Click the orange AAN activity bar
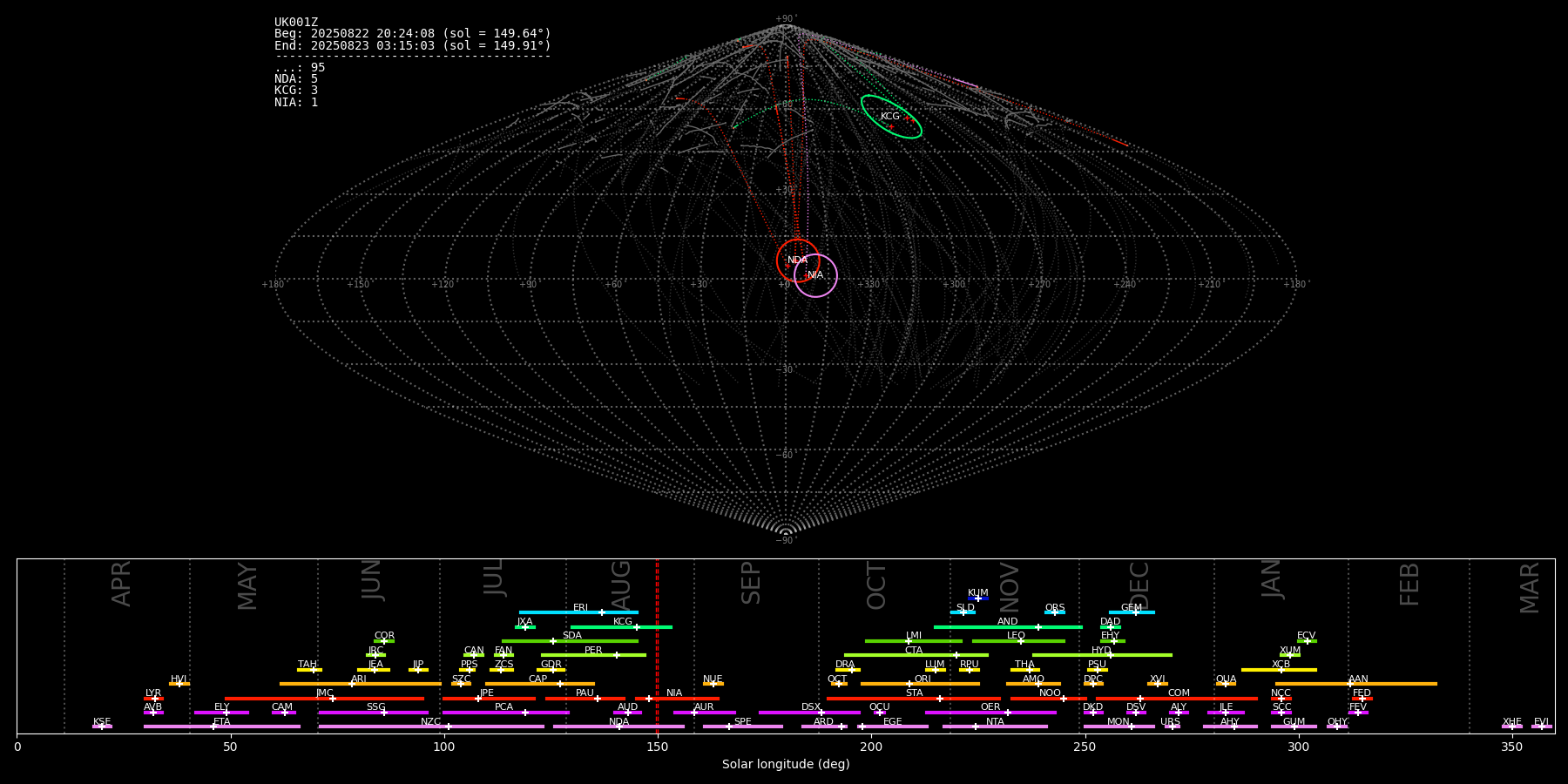 [1356, 684]
